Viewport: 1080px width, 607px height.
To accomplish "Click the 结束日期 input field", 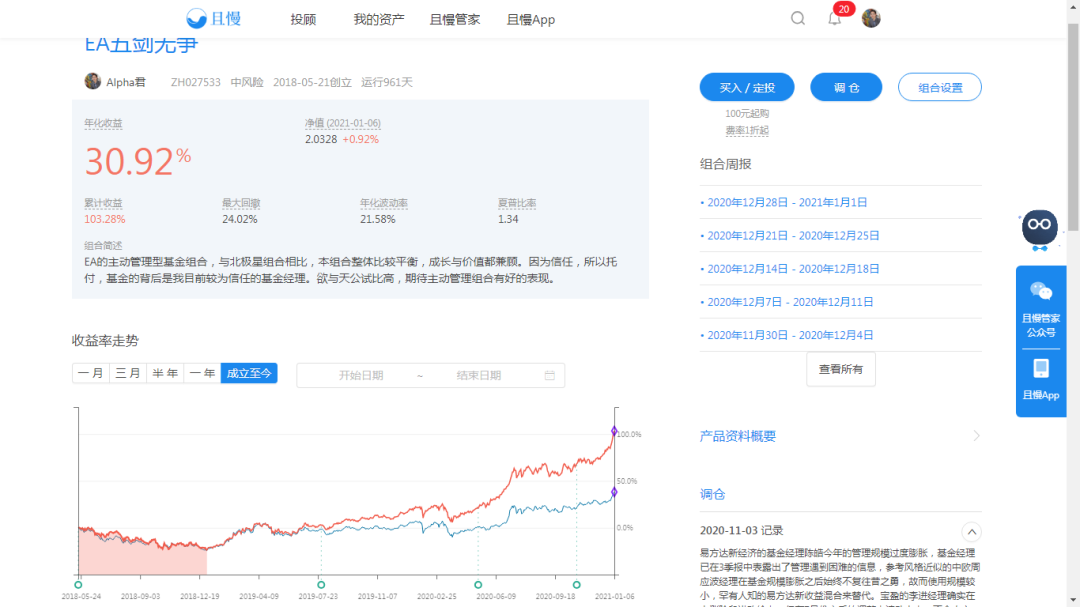I will point(479,375).
